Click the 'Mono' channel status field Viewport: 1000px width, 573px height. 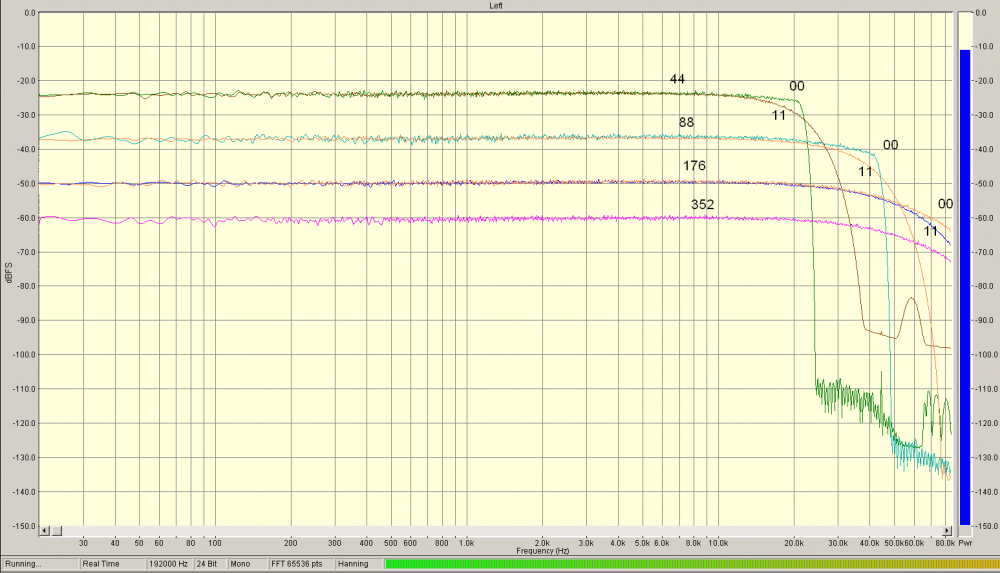[242, 564]
